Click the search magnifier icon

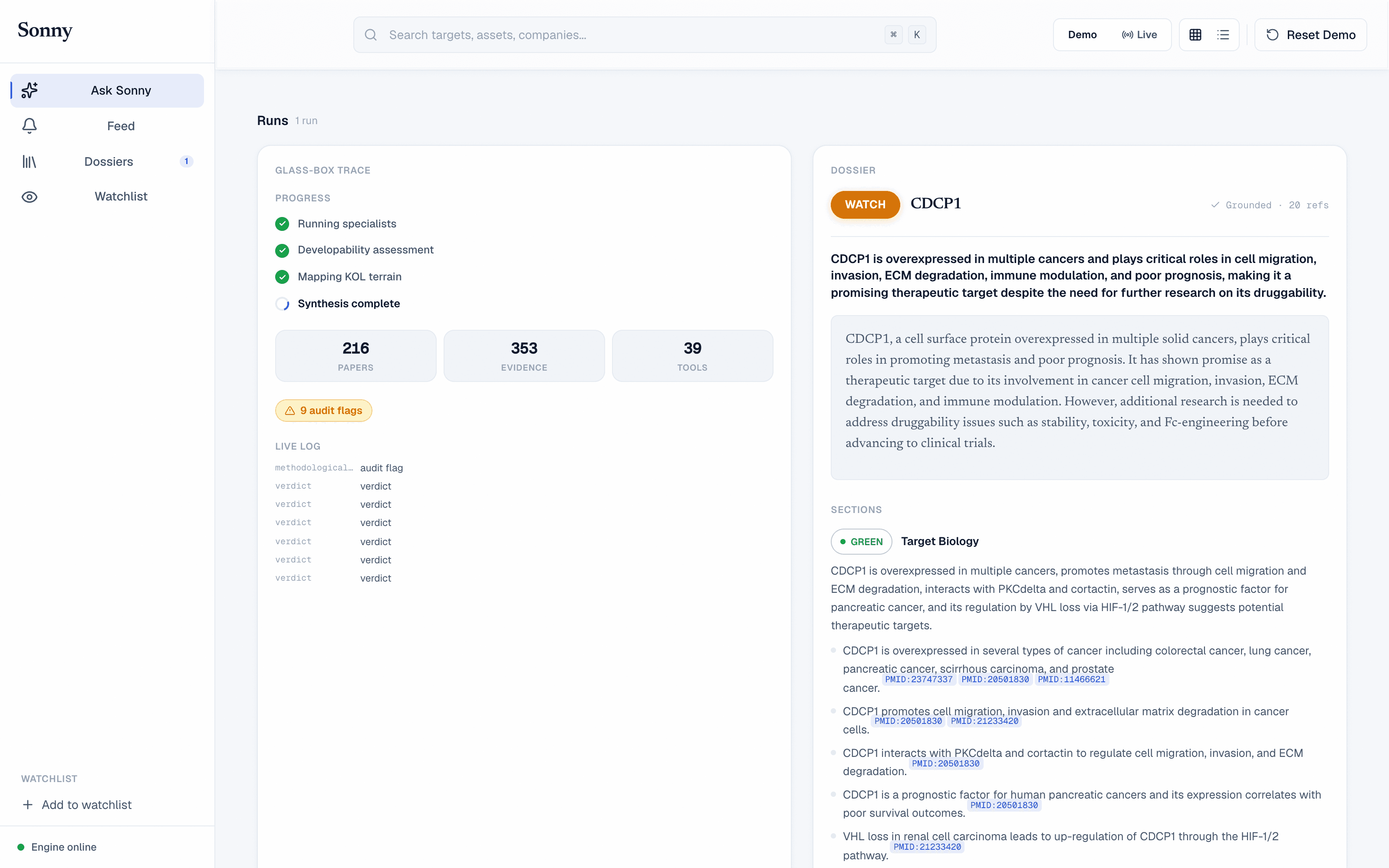click(371, 35)
